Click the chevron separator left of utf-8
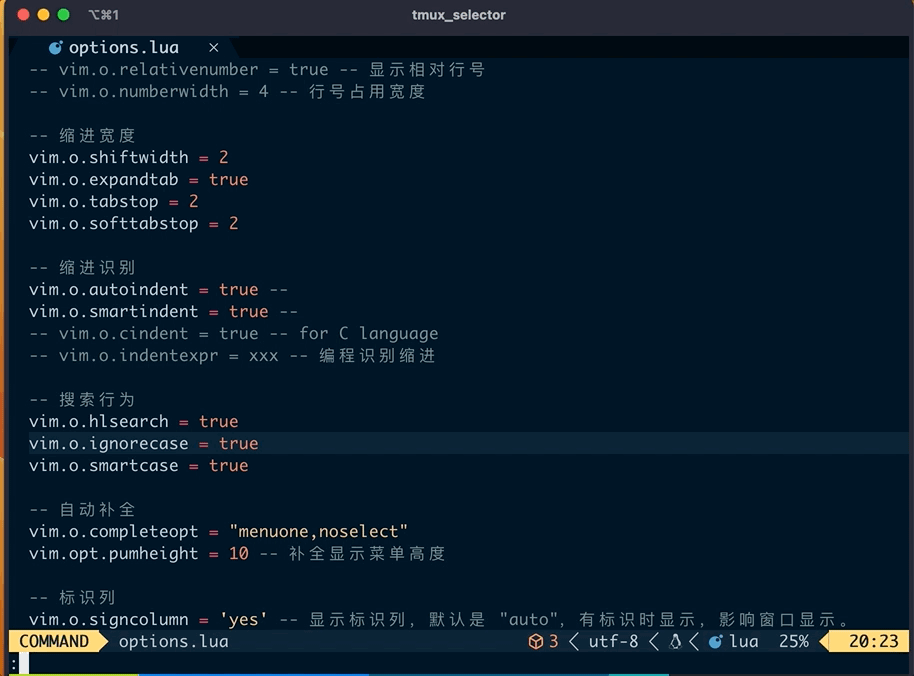The height and width of the screenshot is (676, 914). pyautogui.click(x=573, y=642)
